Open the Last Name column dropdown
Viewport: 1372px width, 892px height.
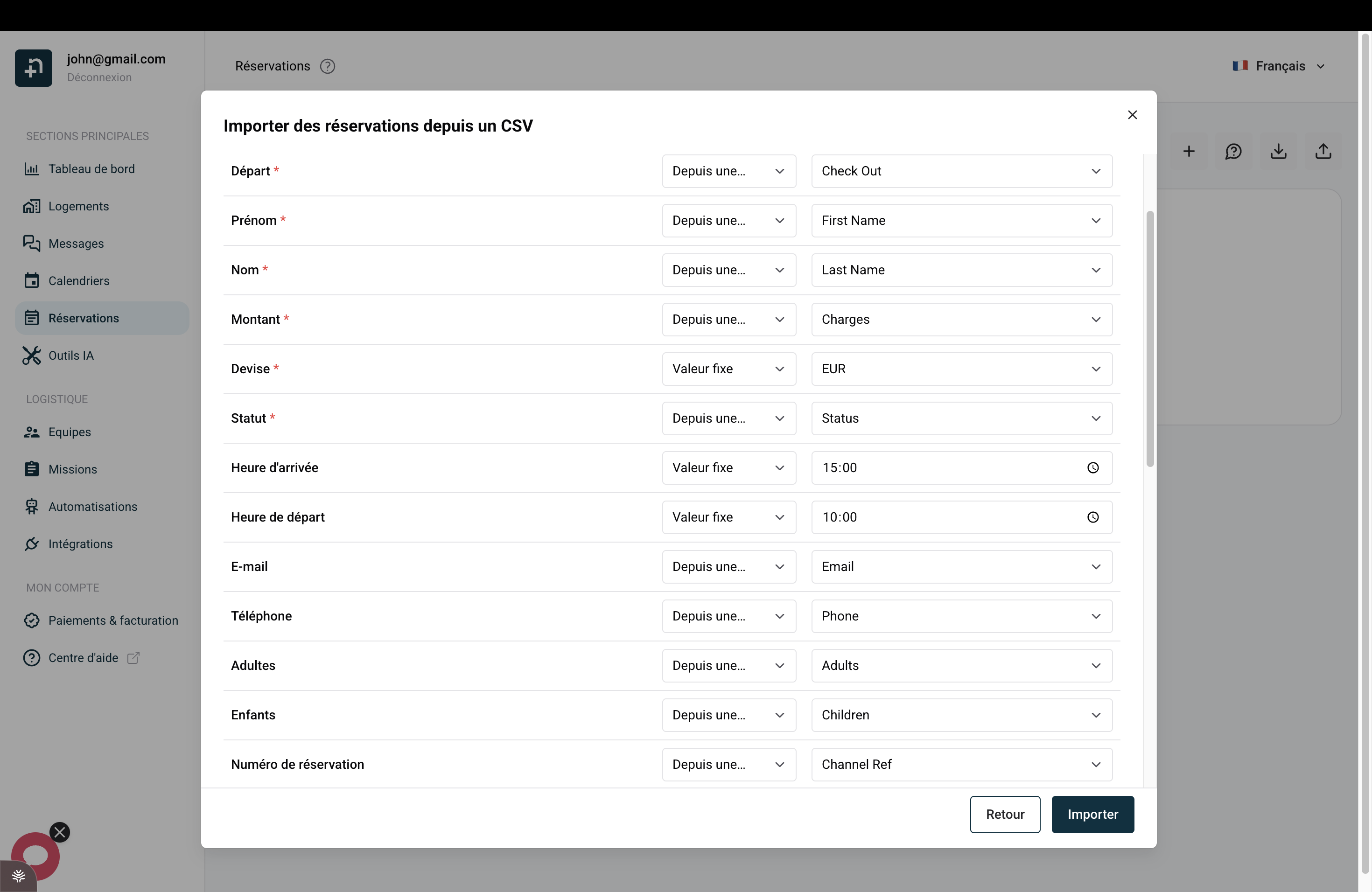click(x=961, y=270)
